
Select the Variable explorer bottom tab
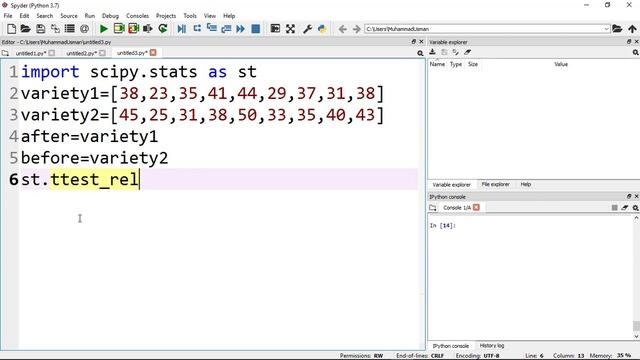451,185
